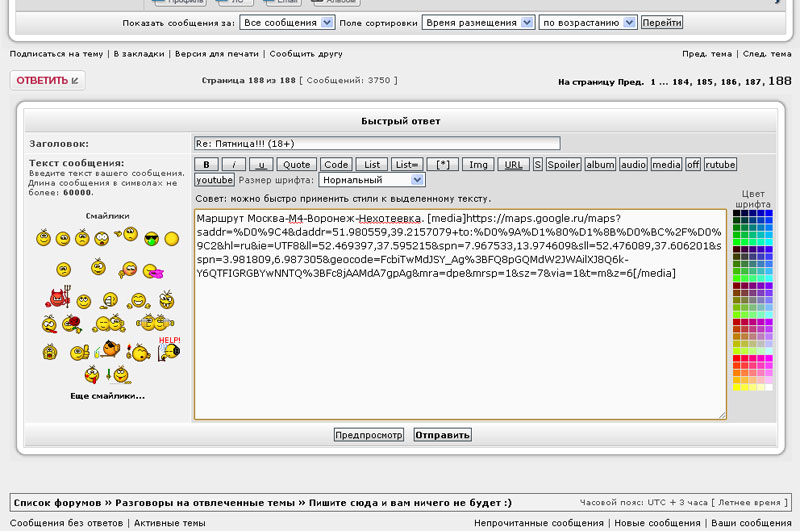Click the bold B formatting button
Viewport: 800px width, 531px height.
coord(205,164)
